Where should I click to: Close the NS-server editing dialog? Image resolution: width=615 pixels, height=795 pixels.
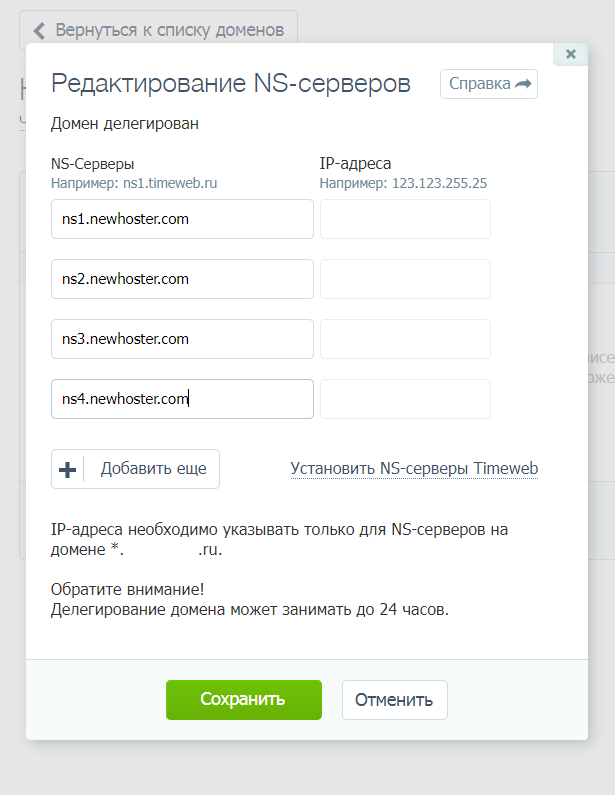(x=570, y=54)
